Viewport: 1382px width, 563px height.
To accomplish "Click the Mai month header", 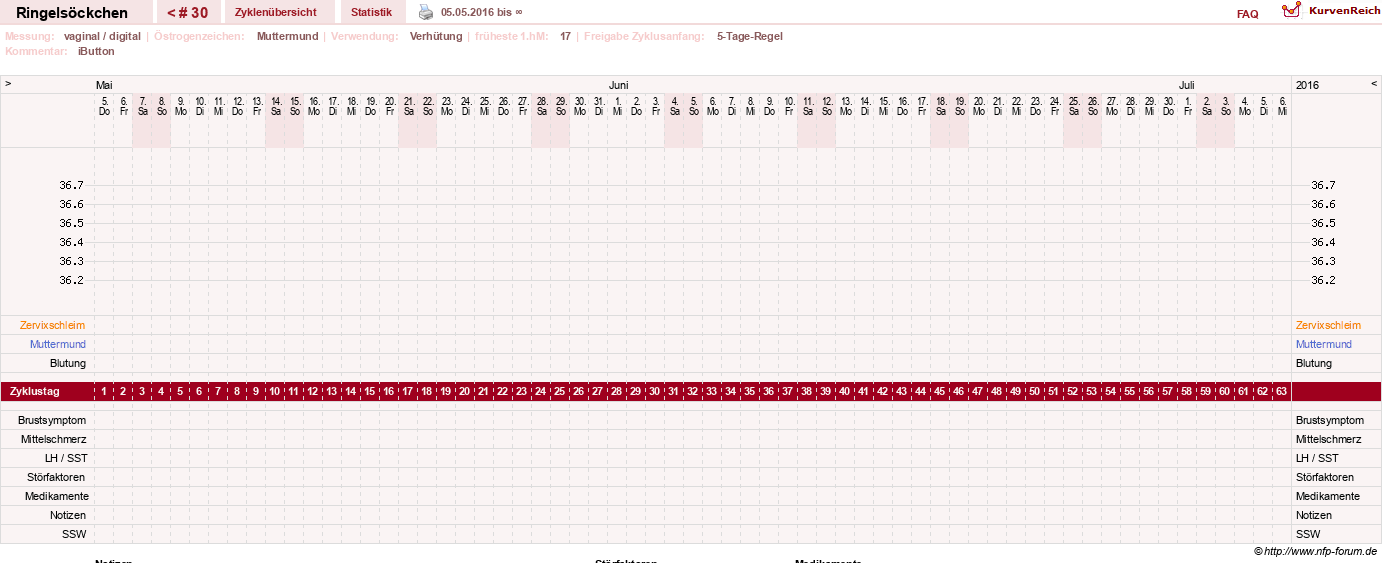I will click(x=104, y=85).
